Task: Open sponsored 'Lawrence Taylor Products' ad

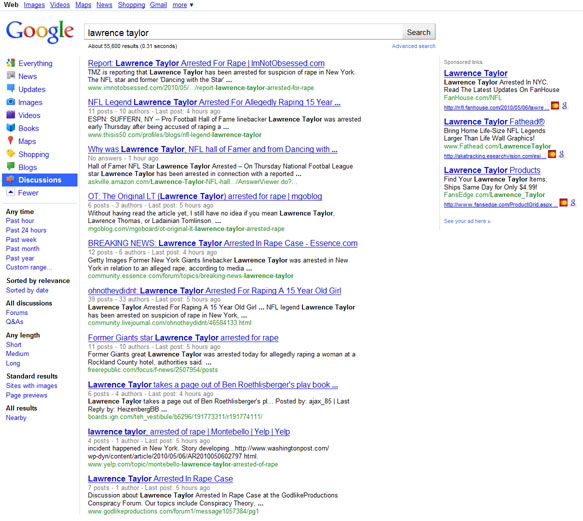Action: pos(492,170)
